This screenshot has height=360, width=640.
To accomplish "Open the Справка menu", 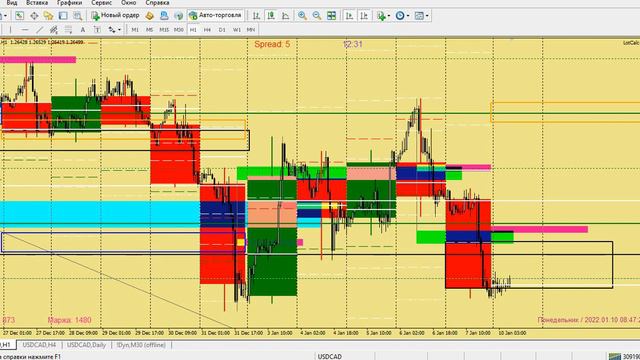I will click(158, 3).
